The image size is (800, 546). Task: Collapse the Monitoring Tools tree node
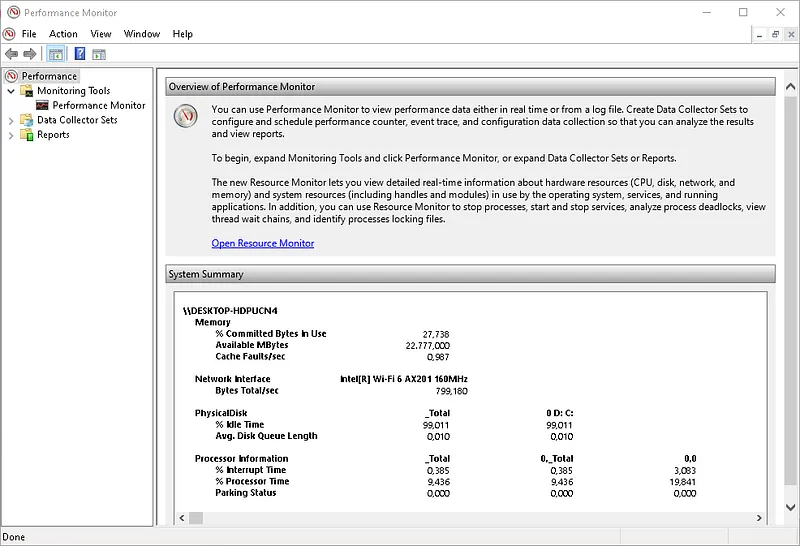[11, 91]
